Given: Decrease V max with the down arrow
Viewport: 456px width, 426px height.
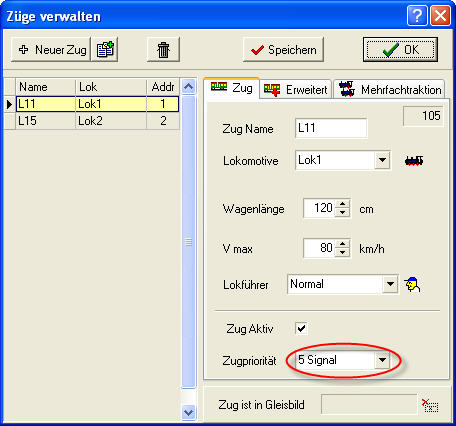Looking at the screenshot, I should tap(342, 252).
